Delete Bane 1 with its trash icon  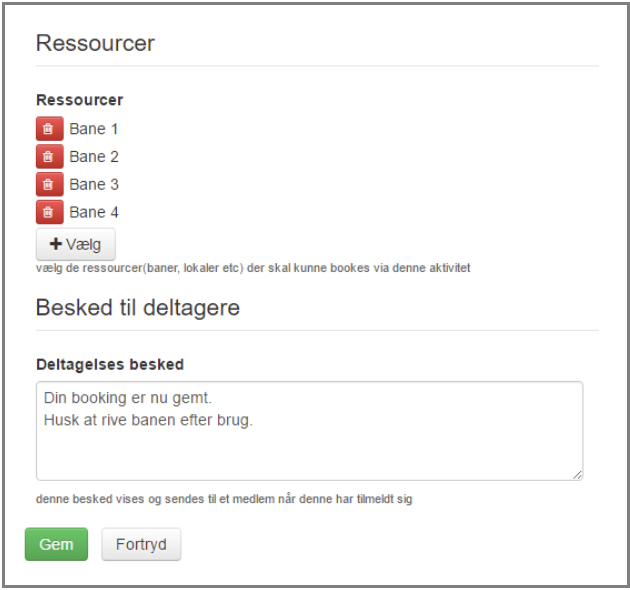(49, 129)
